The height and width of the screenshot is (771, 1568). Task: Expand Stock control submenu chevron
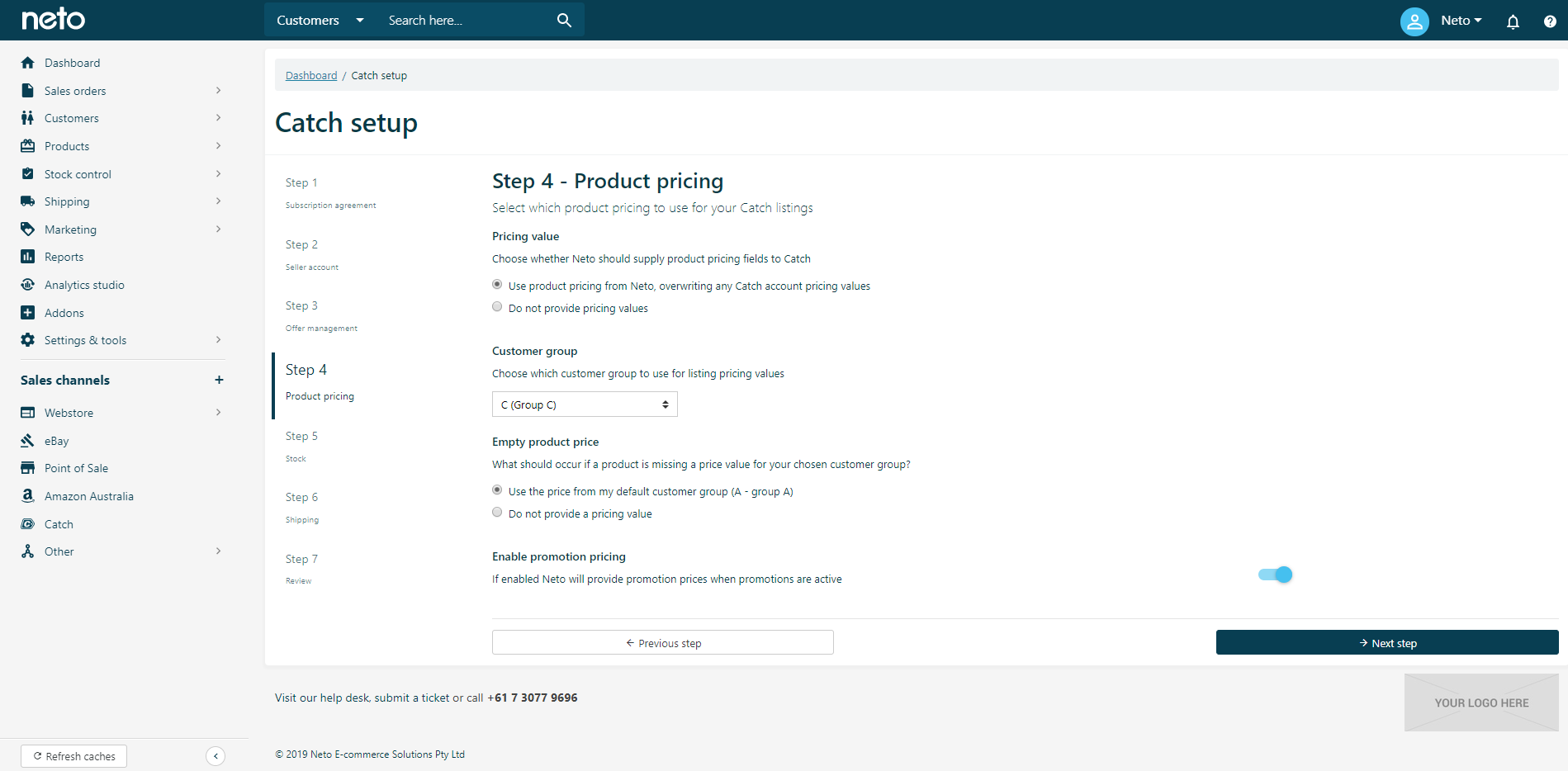click(x=218, y=174)
